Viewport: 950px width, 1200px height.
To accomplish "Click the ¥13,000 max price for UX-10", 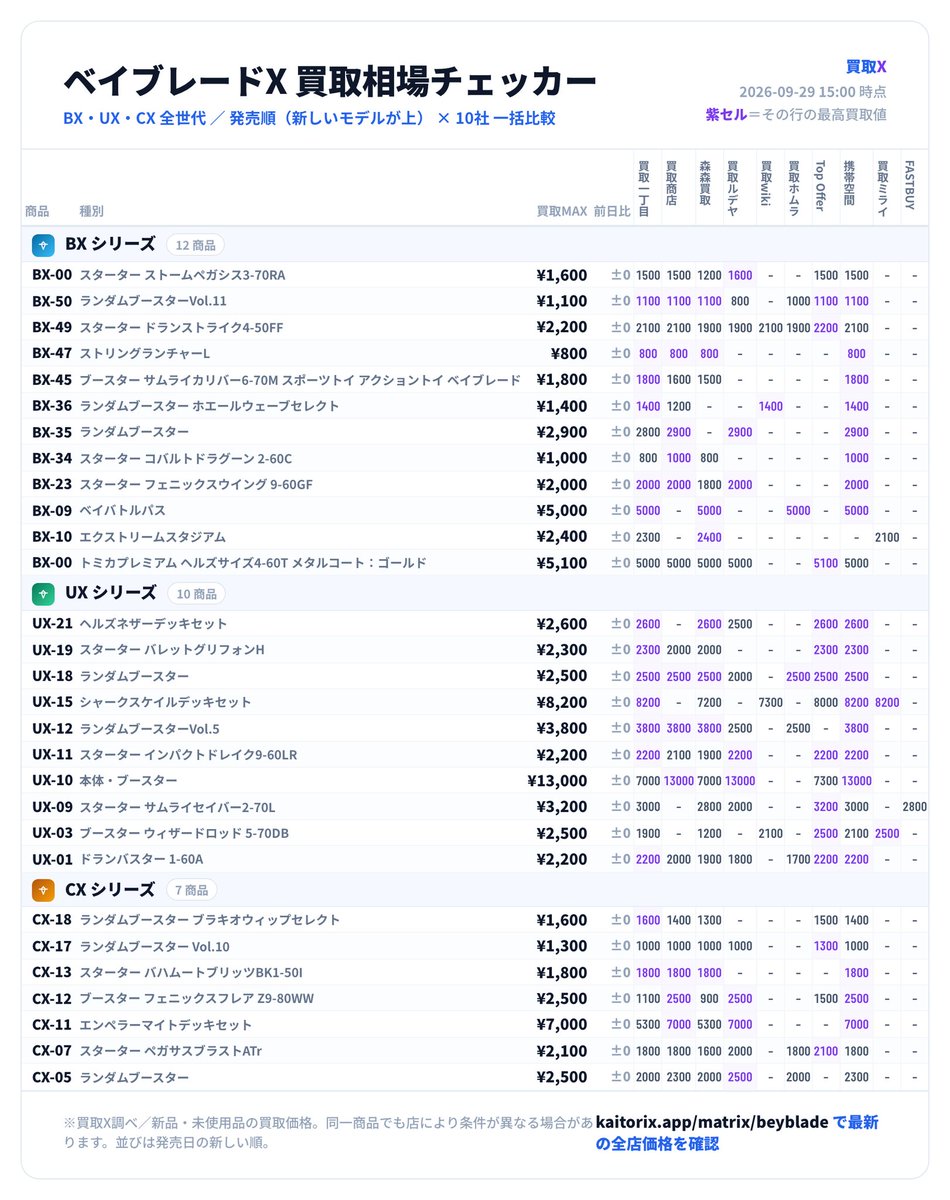I will (558, 781).
